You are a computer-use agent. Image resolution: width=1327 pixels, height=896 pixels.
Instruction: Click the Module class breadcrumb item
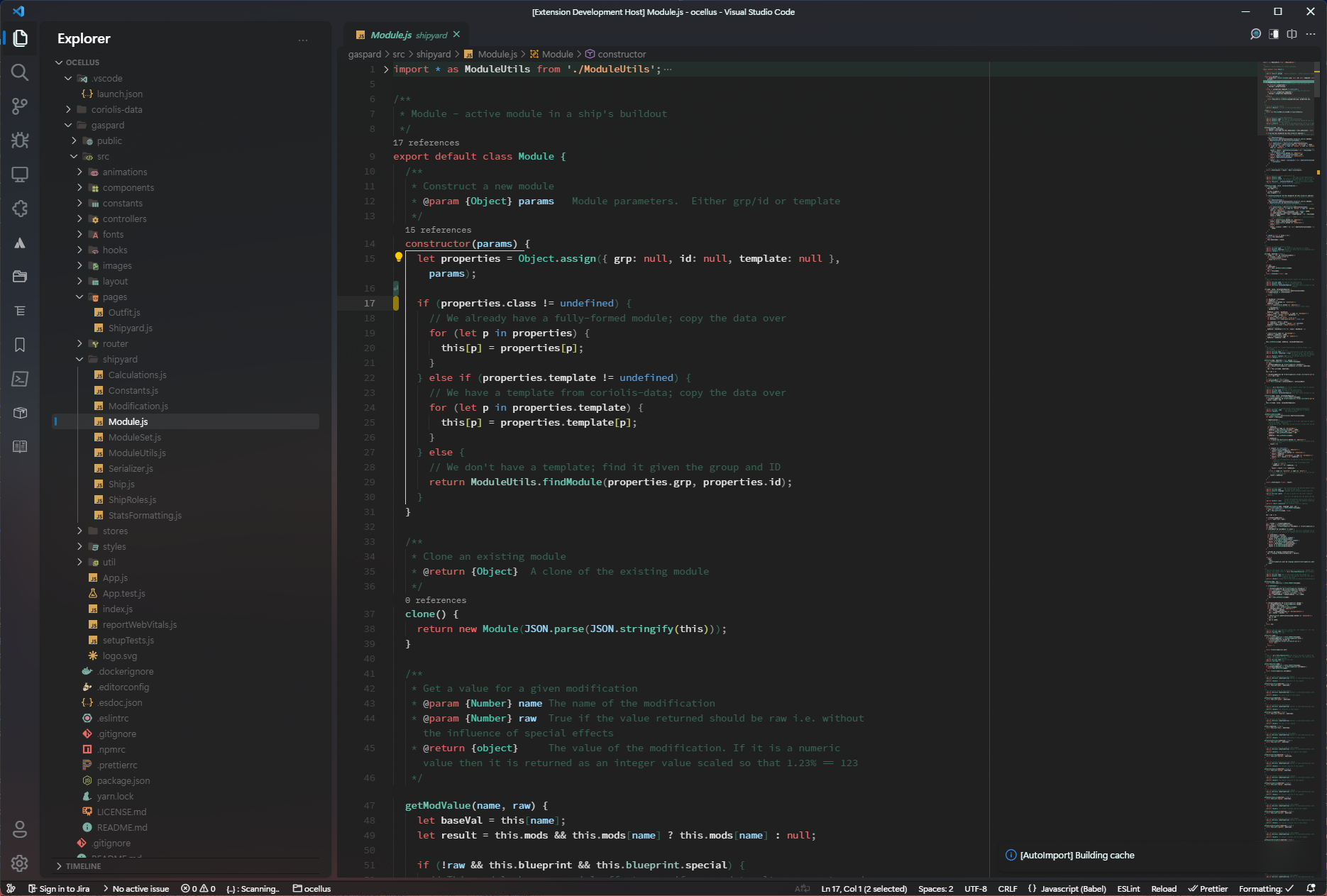coord(551,54)
